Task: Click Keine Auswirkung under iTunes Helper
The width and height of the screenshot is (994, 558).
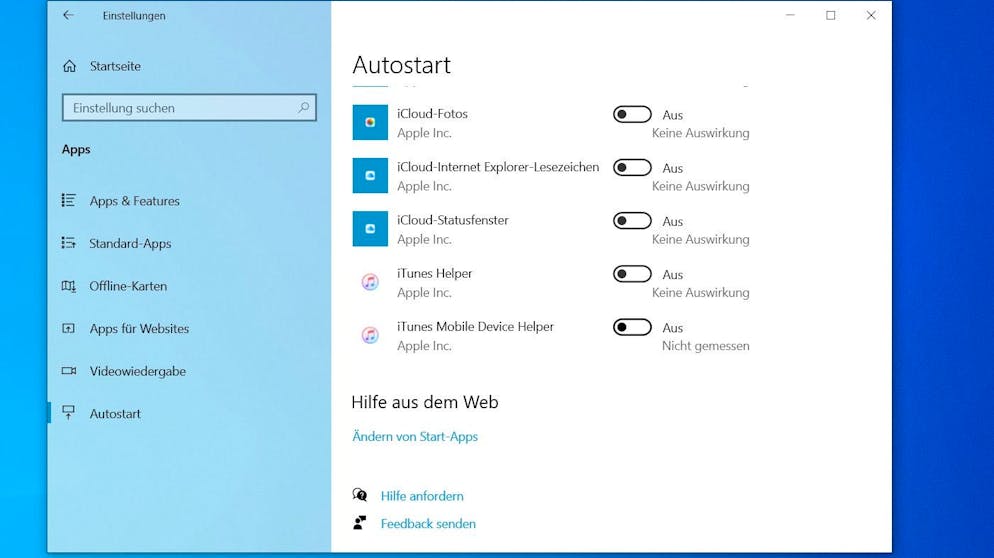Action: point(700,293)
